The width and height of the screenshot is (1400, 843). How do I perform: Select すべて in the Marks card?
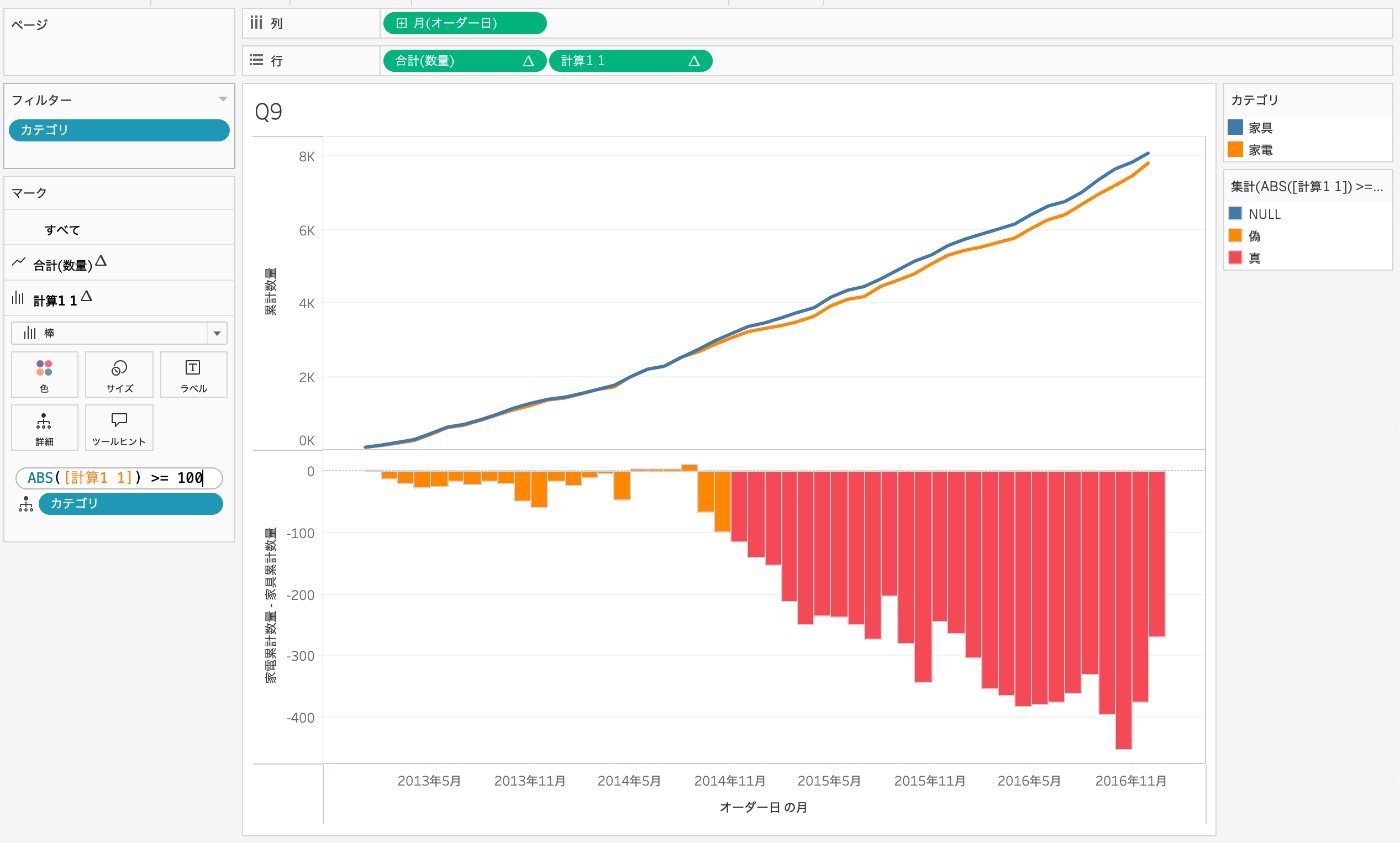pos(62,230)
